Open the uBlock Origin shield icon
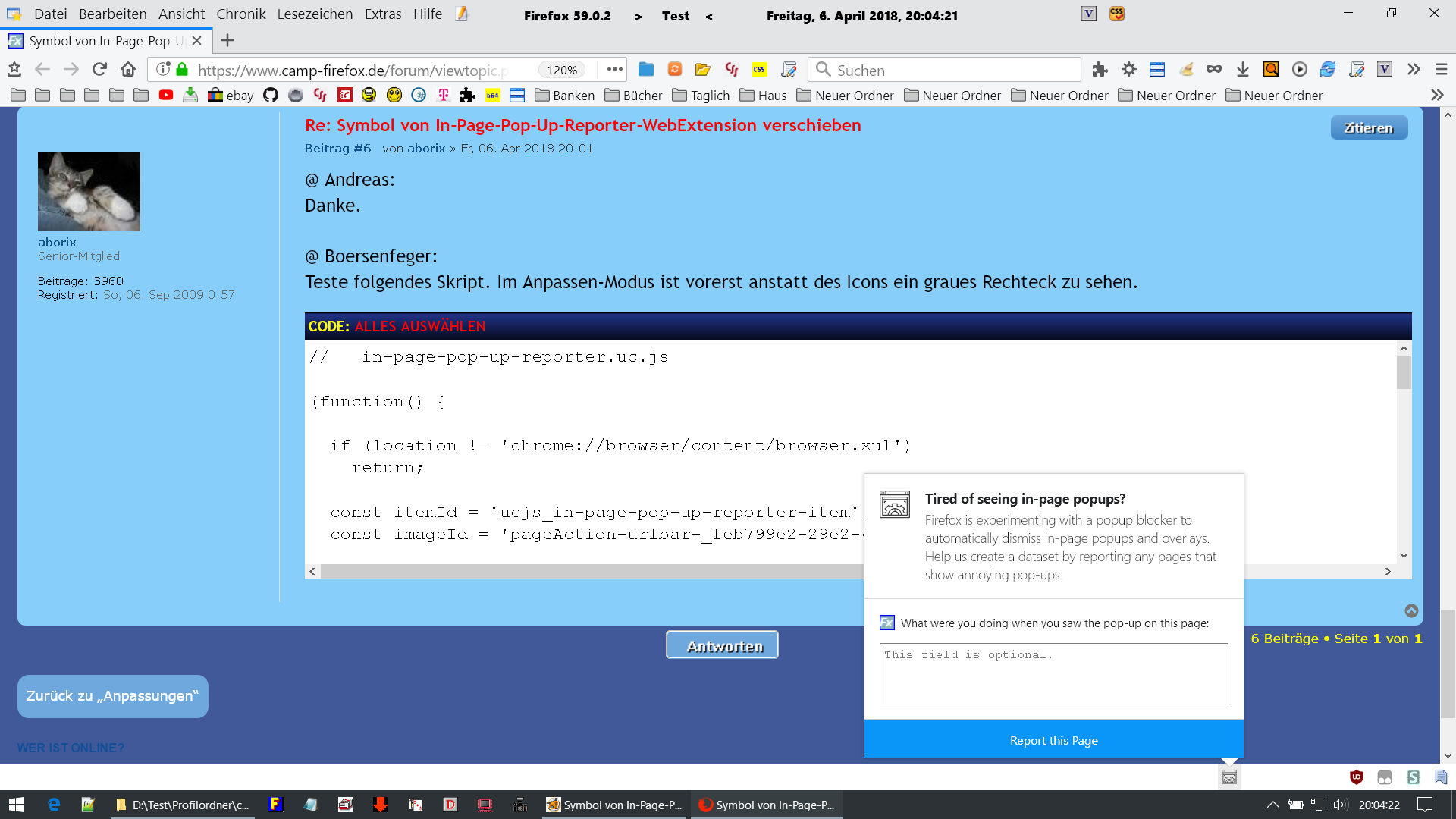 point(1357,777)
